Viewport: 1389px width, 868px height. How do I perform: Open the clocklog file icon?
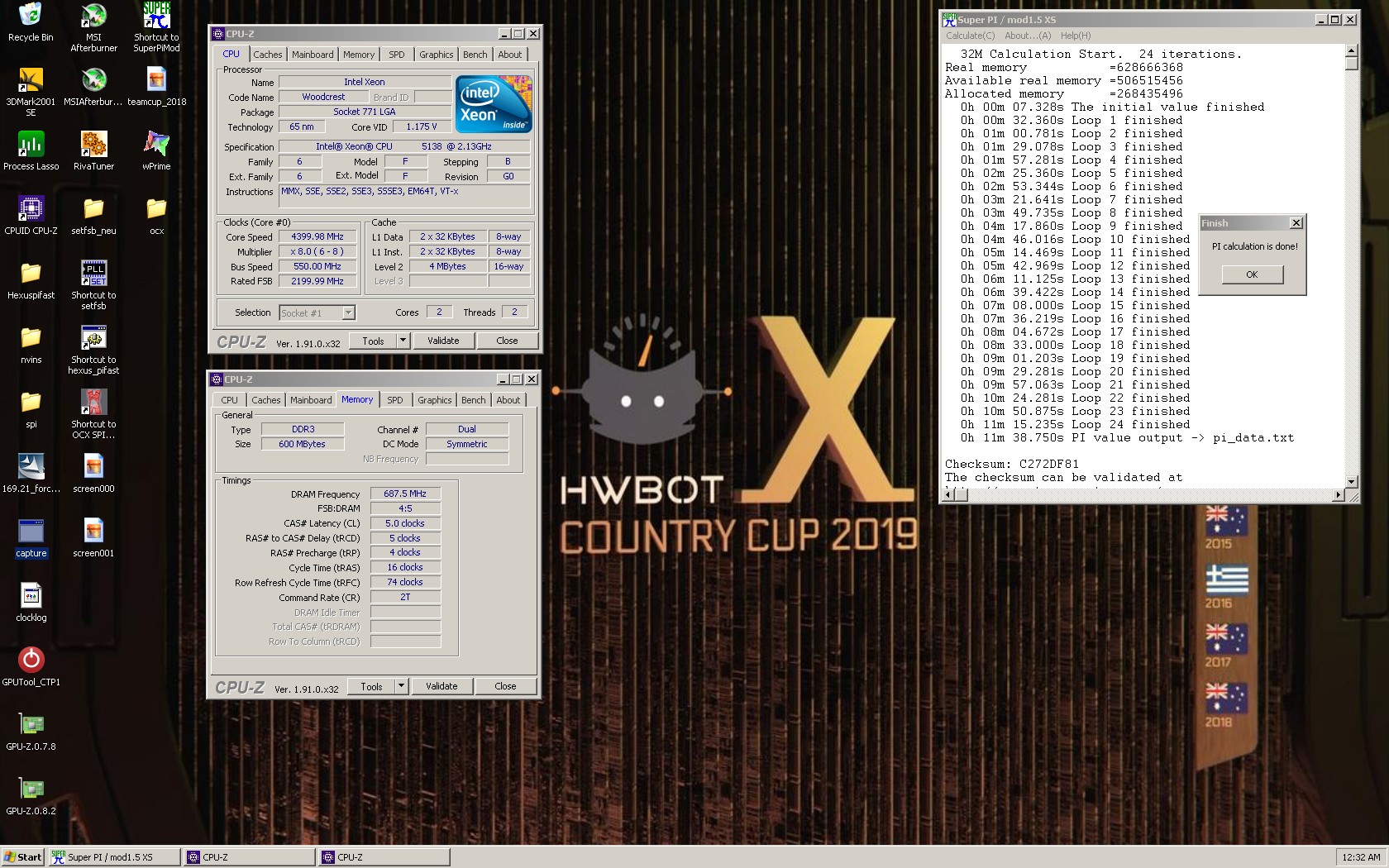(x=31, y=602)
